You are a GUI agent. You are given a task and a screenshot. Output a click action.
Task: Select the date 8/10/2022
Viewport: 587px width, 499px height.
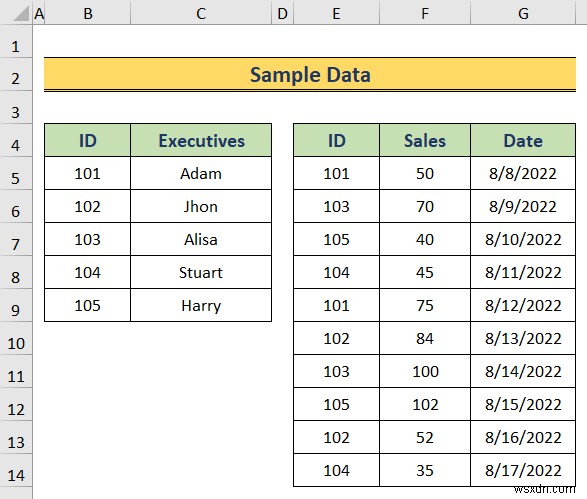tap(523, 239)
